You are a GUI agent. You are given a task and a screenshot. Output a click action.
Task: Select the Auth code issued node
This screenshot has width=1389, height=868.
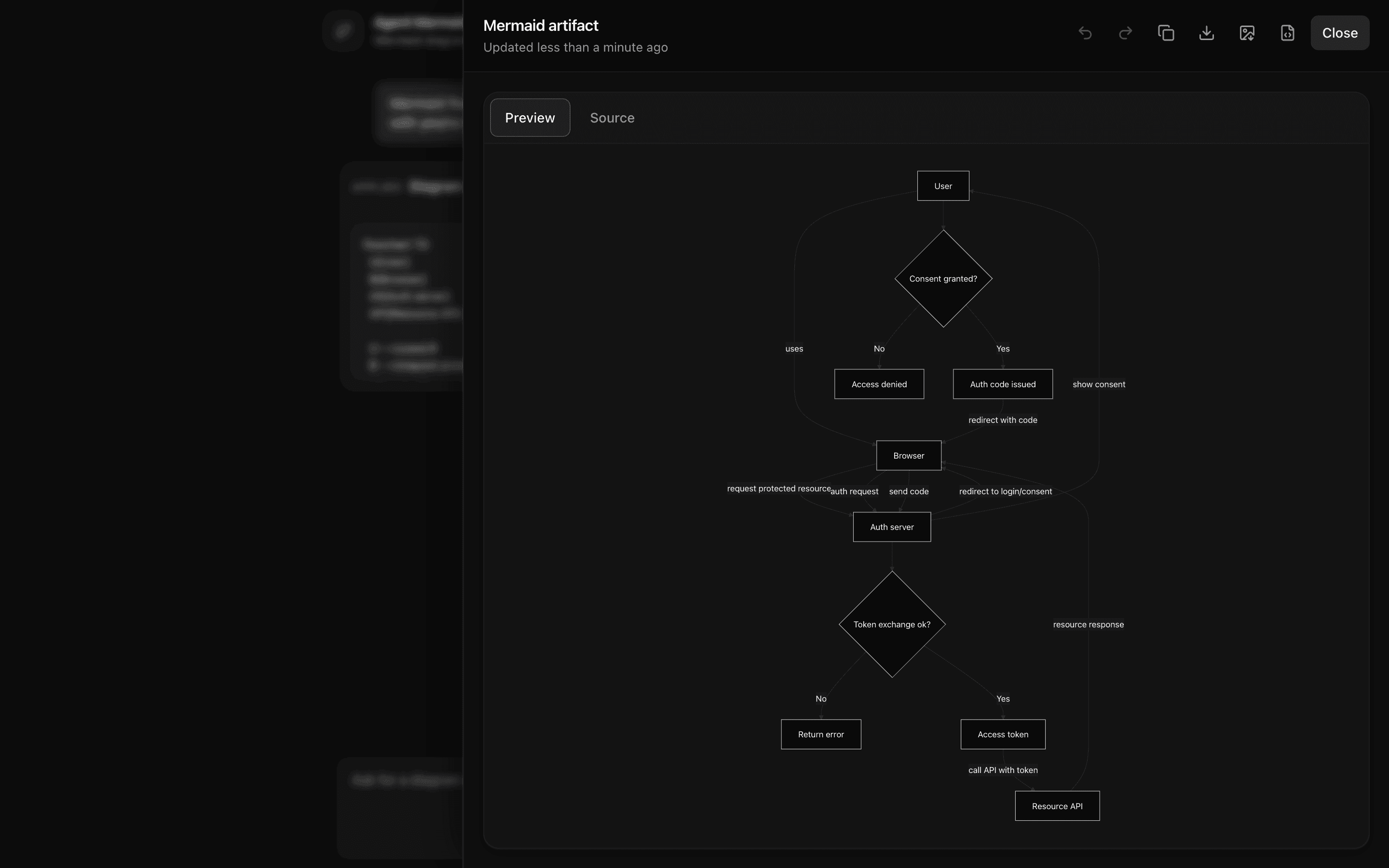tap(1002, 384)
